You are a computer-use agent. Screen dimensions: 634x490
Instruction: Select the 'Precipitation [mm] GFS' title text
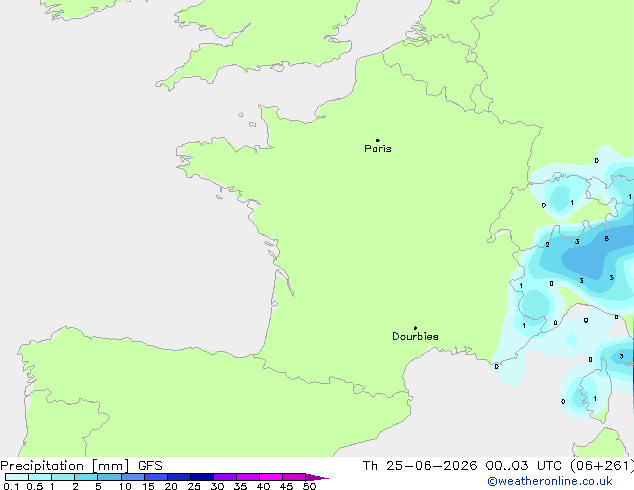(81, 466)
